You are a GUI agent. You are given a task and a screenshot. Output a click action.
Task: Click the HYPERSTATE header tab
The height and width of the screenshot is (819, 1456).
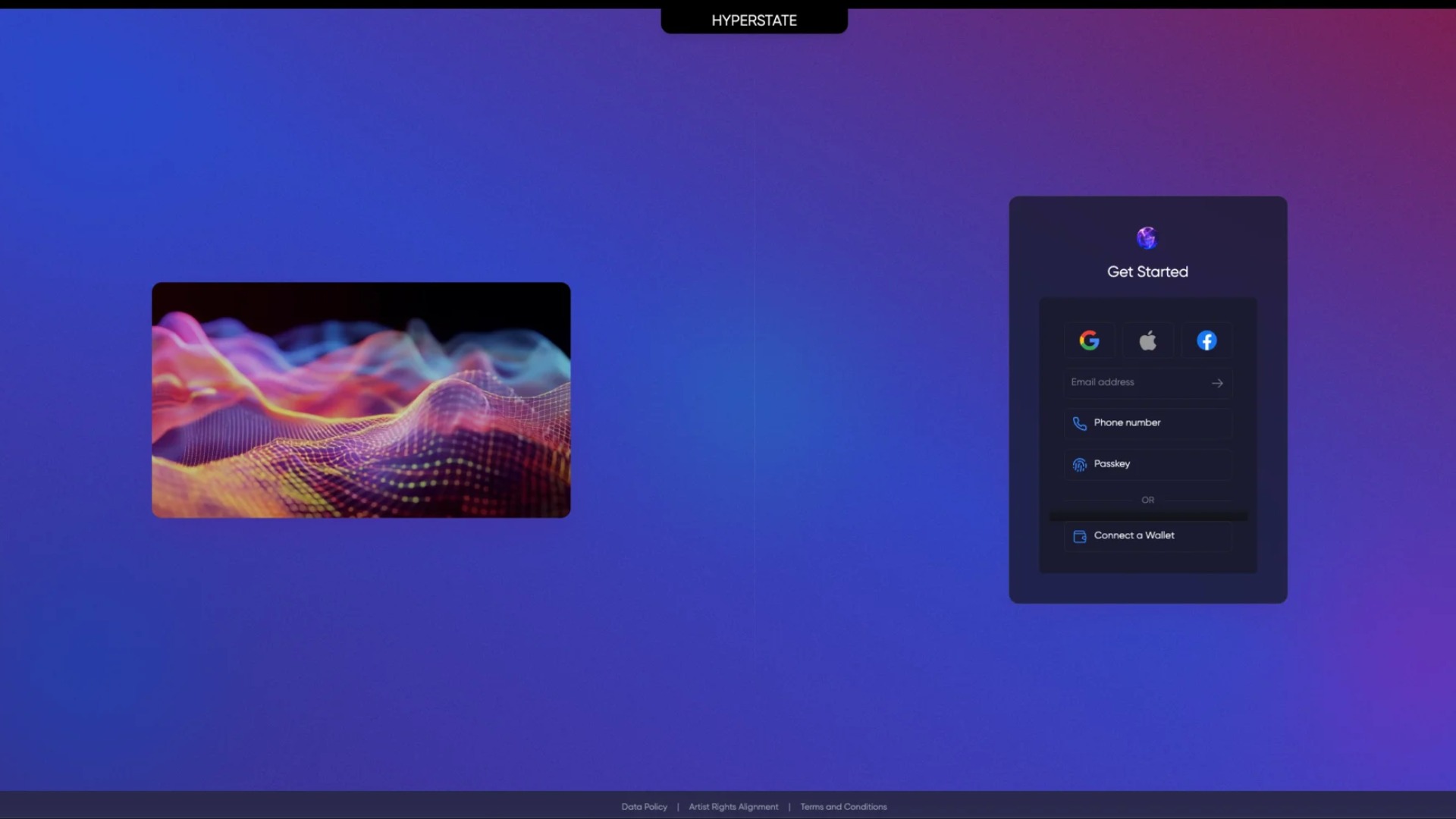pyautogui.click(x=754, y=20)
